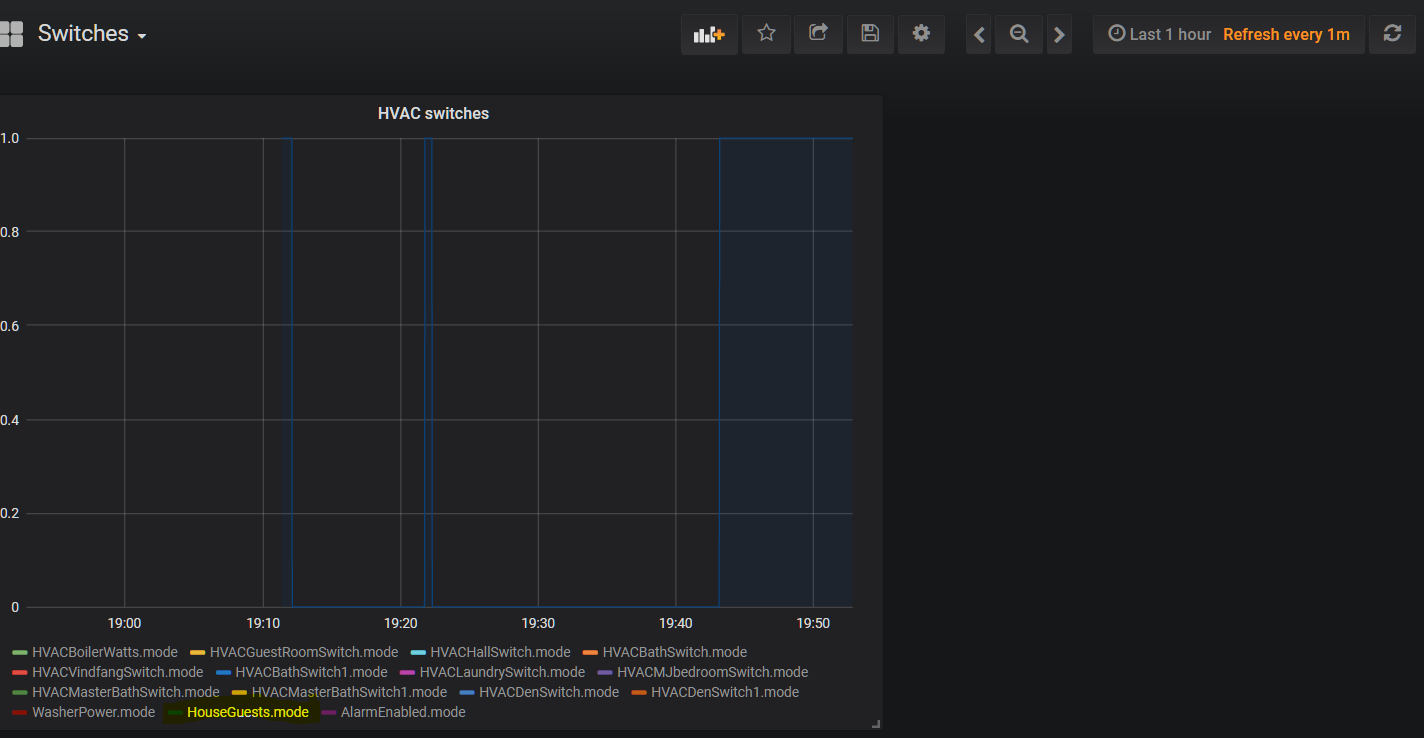The image size is (1424, 738).
Task: Toggle AlarmEnabled.mode series in legend
Action: (x=402, y=712)
